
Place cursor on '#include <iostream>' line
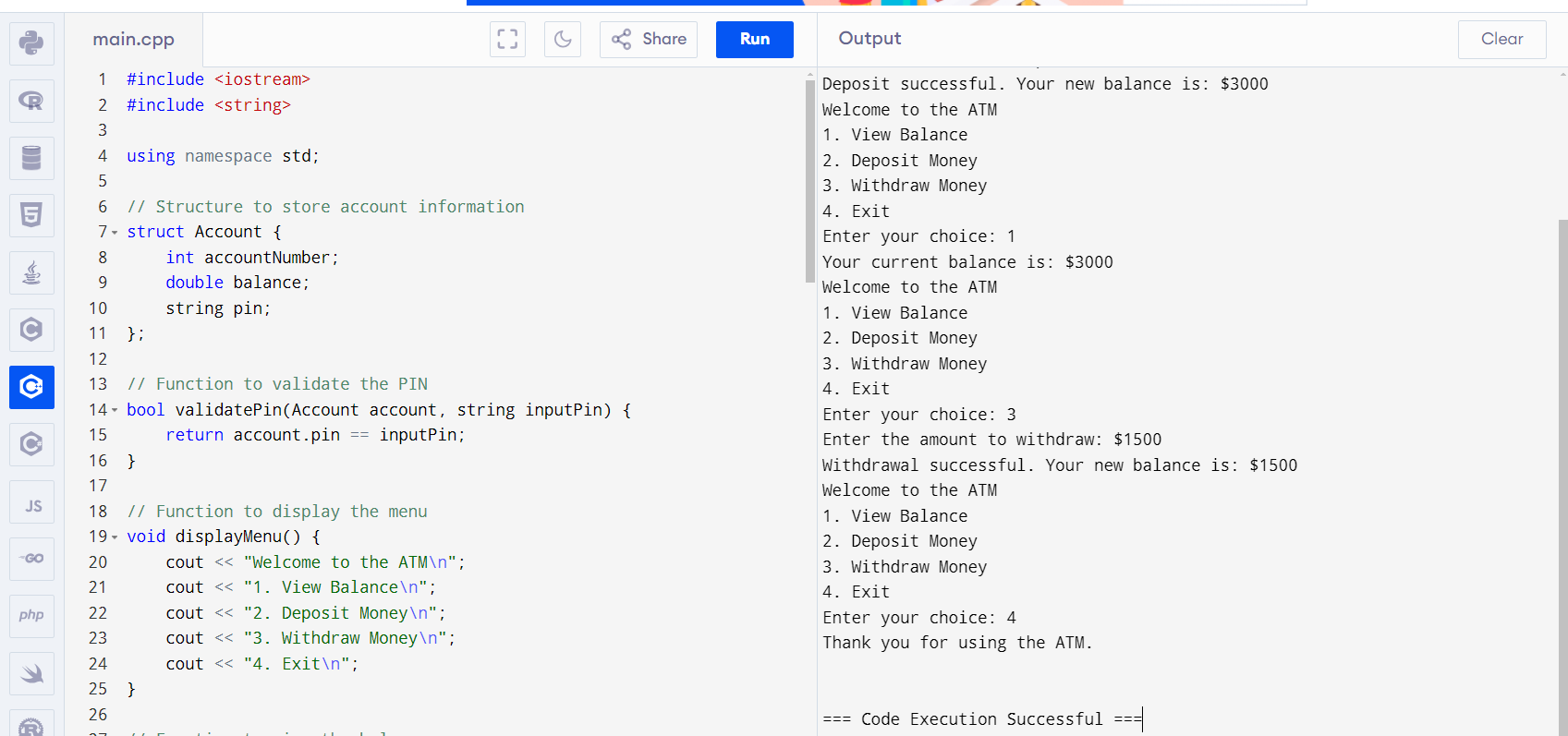point(218,79)
